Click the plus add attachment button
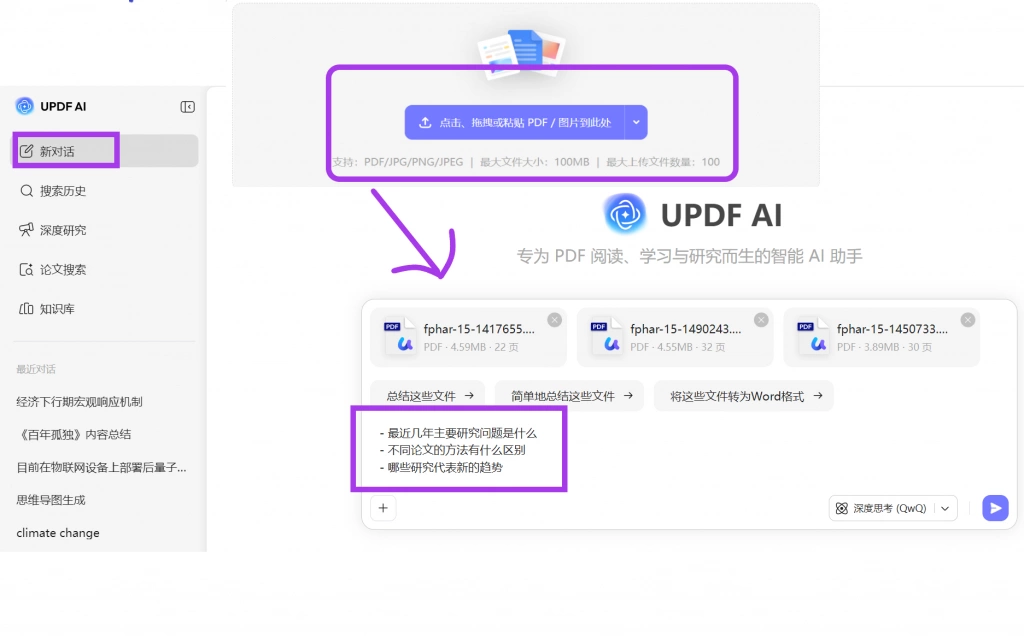This screenshot has width=1024, height=637. click(x=383, y=508)
